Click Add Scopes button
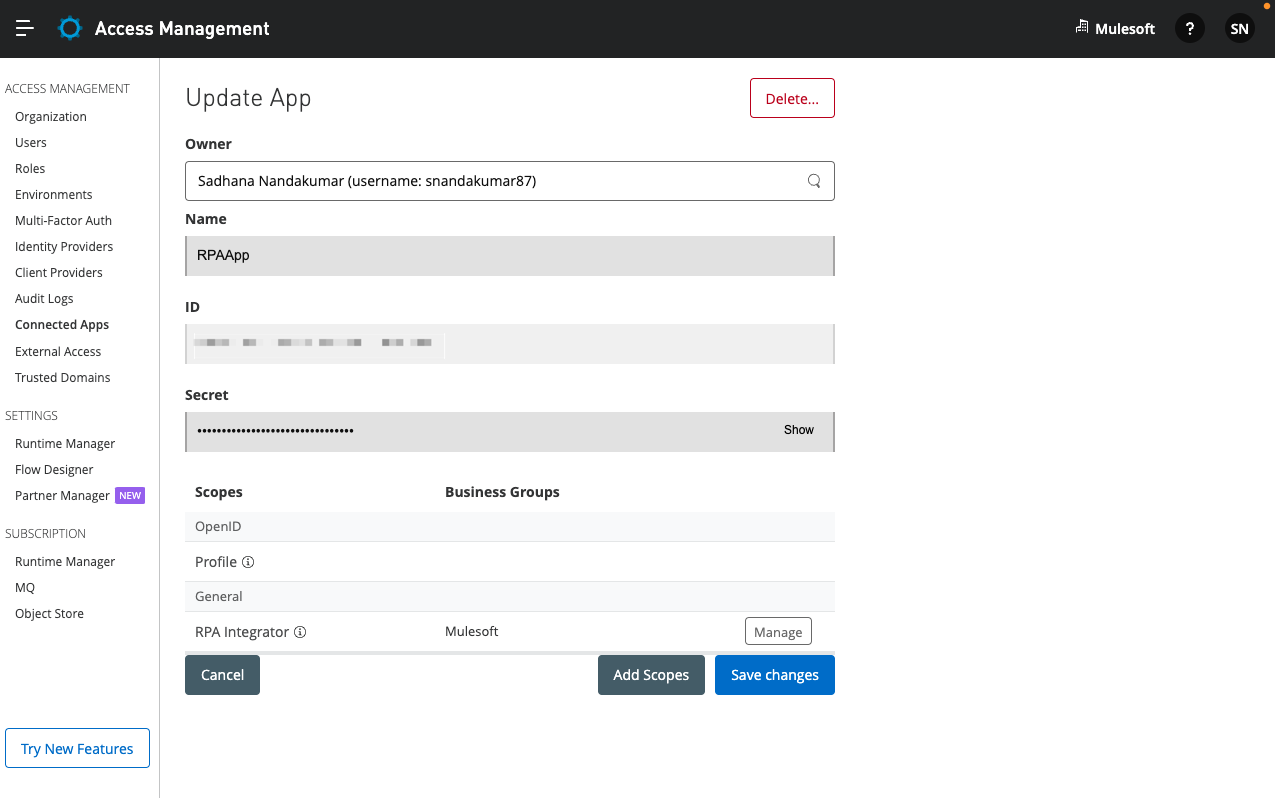The width and height of the screenshot is (1275, 798). tap(651, 675)
